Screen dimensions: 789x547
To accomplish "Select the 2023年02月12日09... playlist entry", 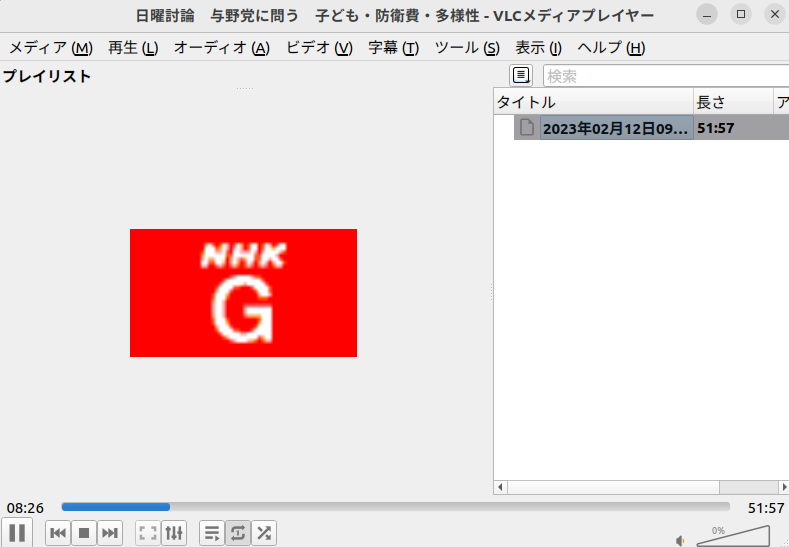I will pyautogui.click(x=615, y=128).
